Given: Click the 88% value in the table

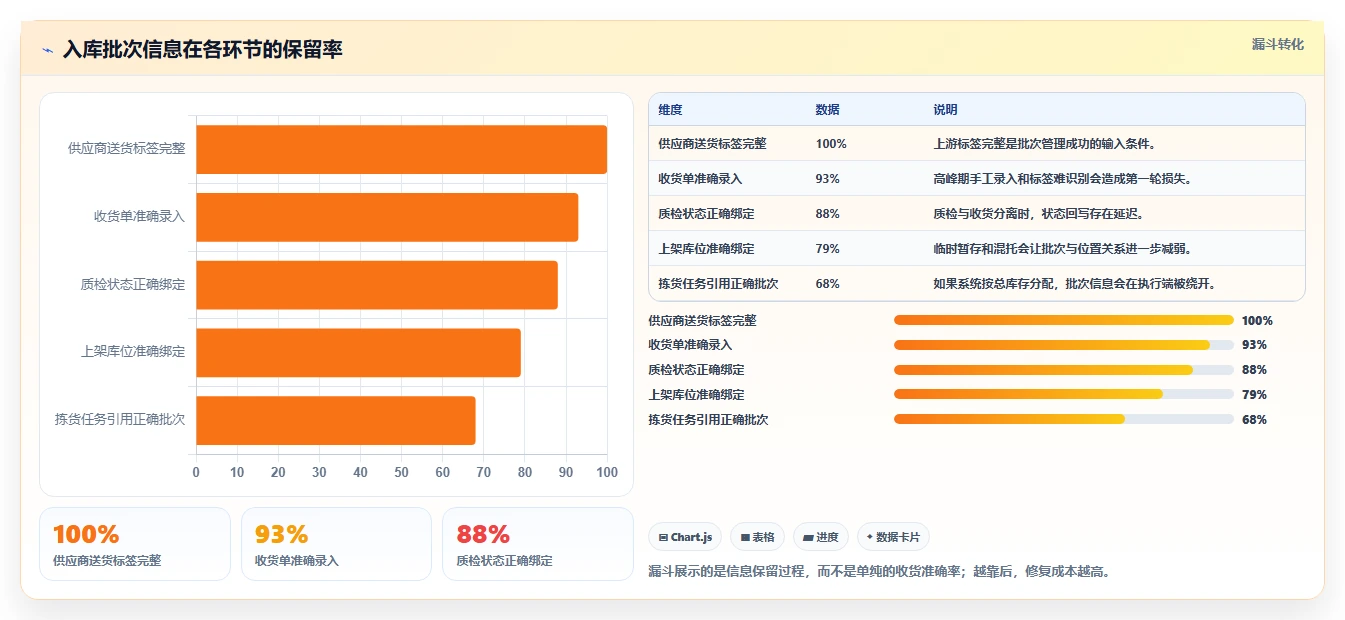Looking at the screenshot, I should click(828, 214).
